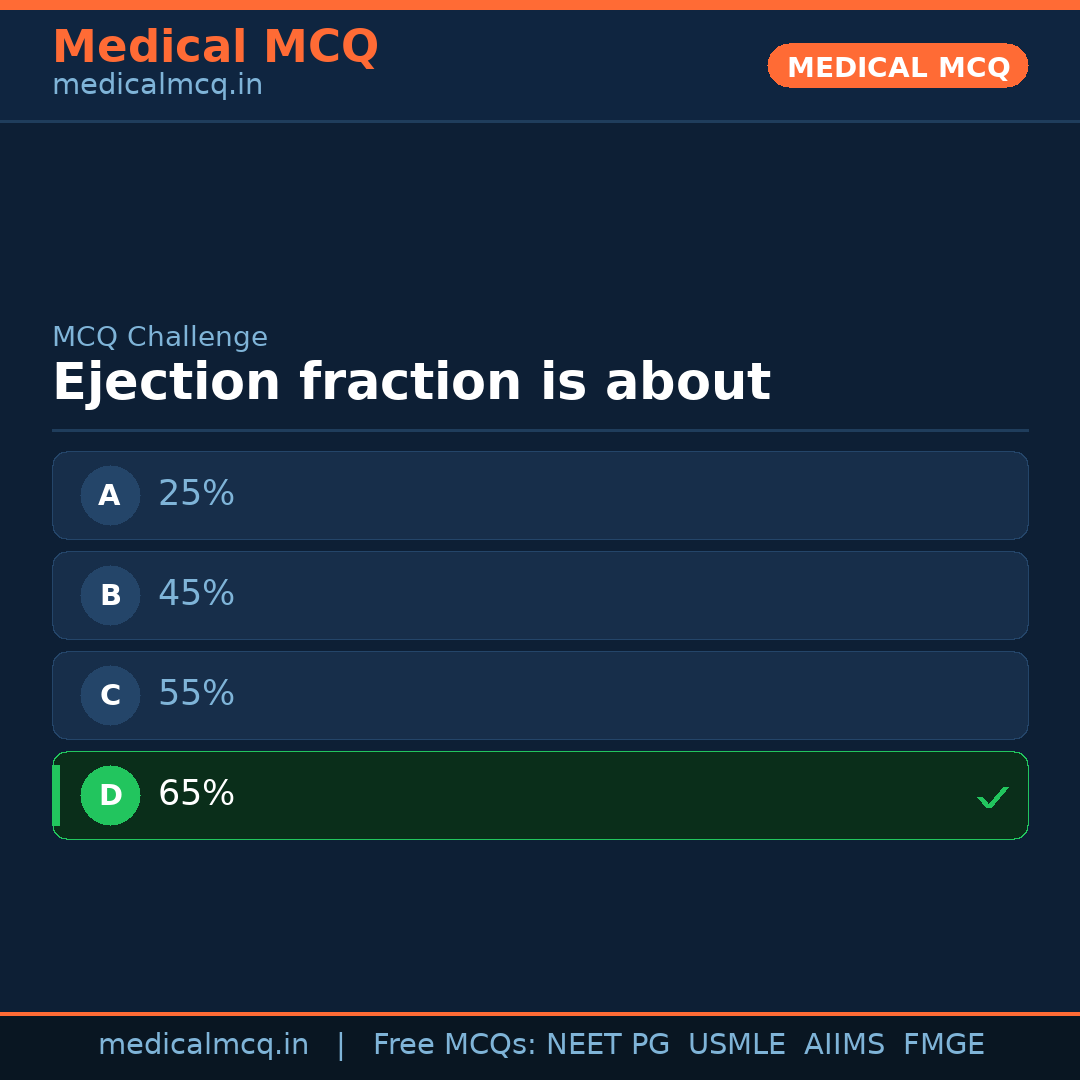Choose the 25% answer text

pos(196,494)
